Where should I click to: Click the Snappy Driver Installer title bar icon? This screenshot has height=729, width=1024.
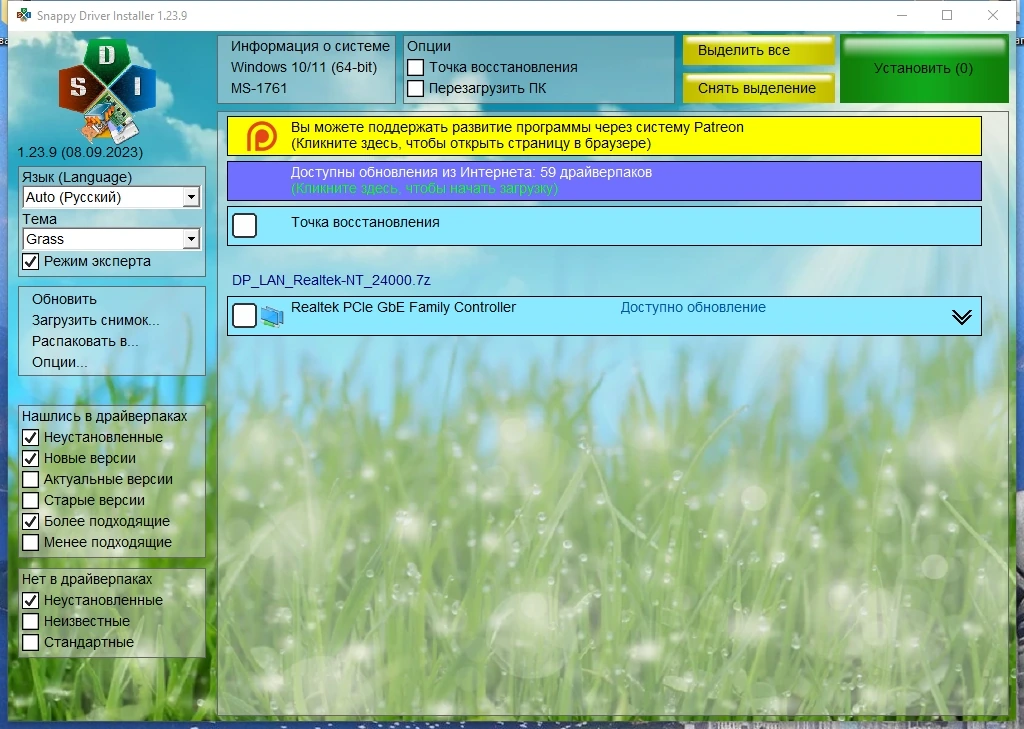point(24,15)
